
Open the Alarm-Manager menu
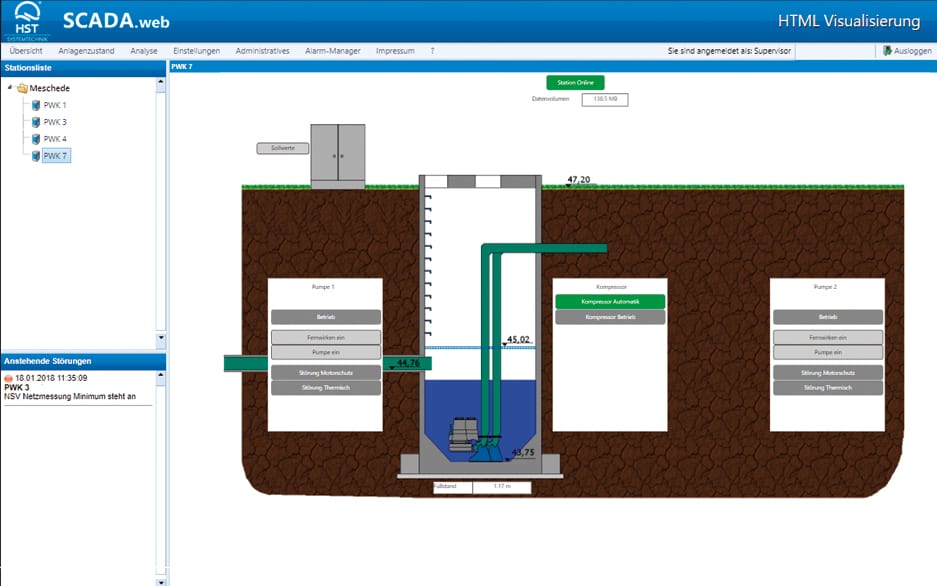(333, 51)
